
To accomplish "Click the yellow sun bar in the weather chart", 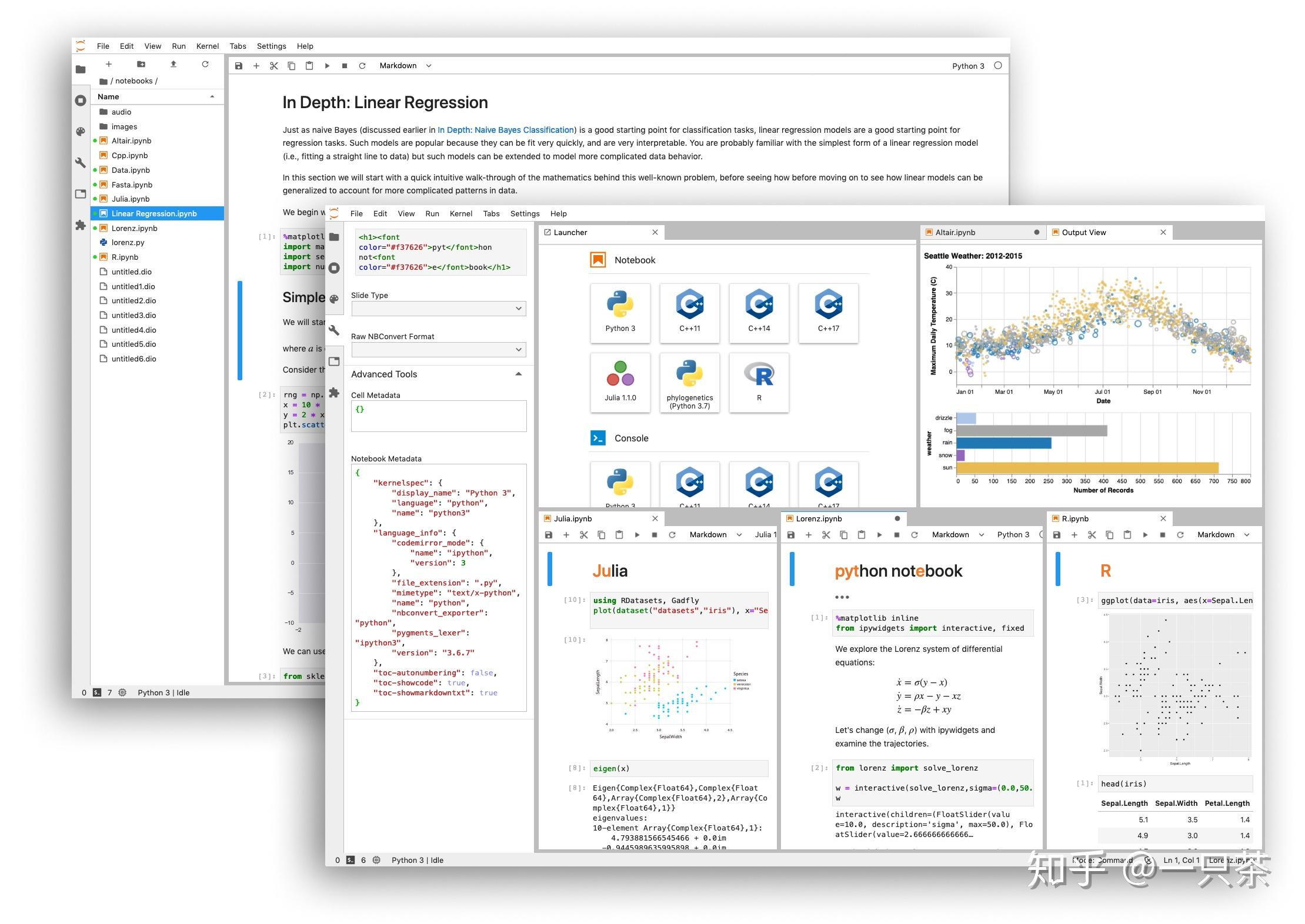I will point(1087,468).
